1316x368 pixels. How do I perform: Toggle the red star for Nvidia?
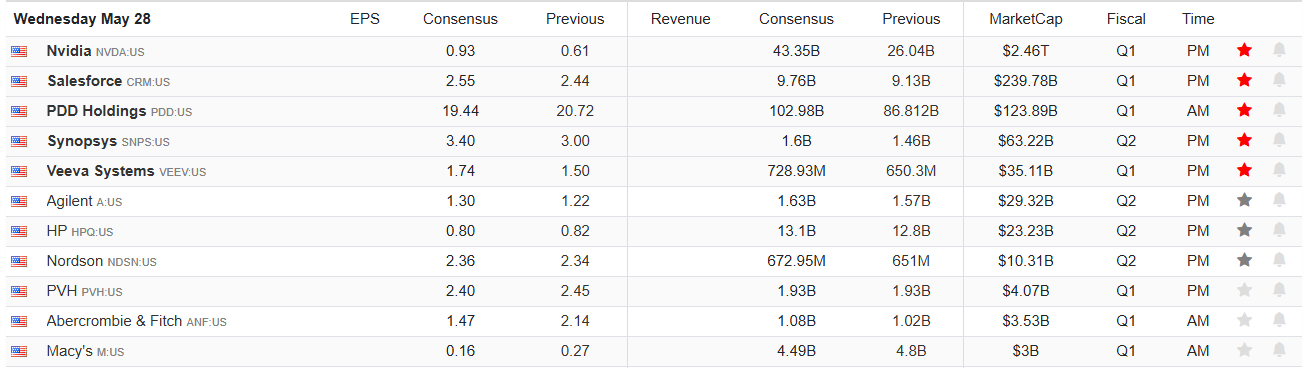(x=1244, y=50)
